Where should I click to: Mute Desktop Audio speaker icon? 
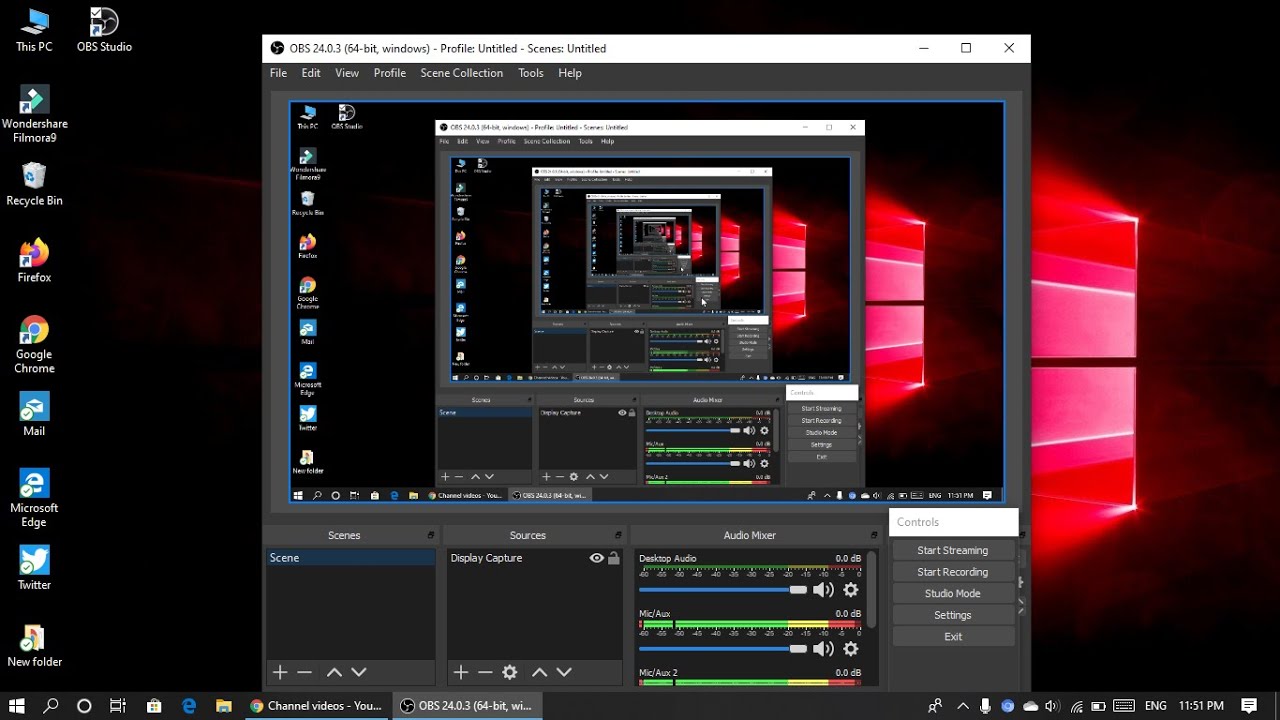point(823,590)
